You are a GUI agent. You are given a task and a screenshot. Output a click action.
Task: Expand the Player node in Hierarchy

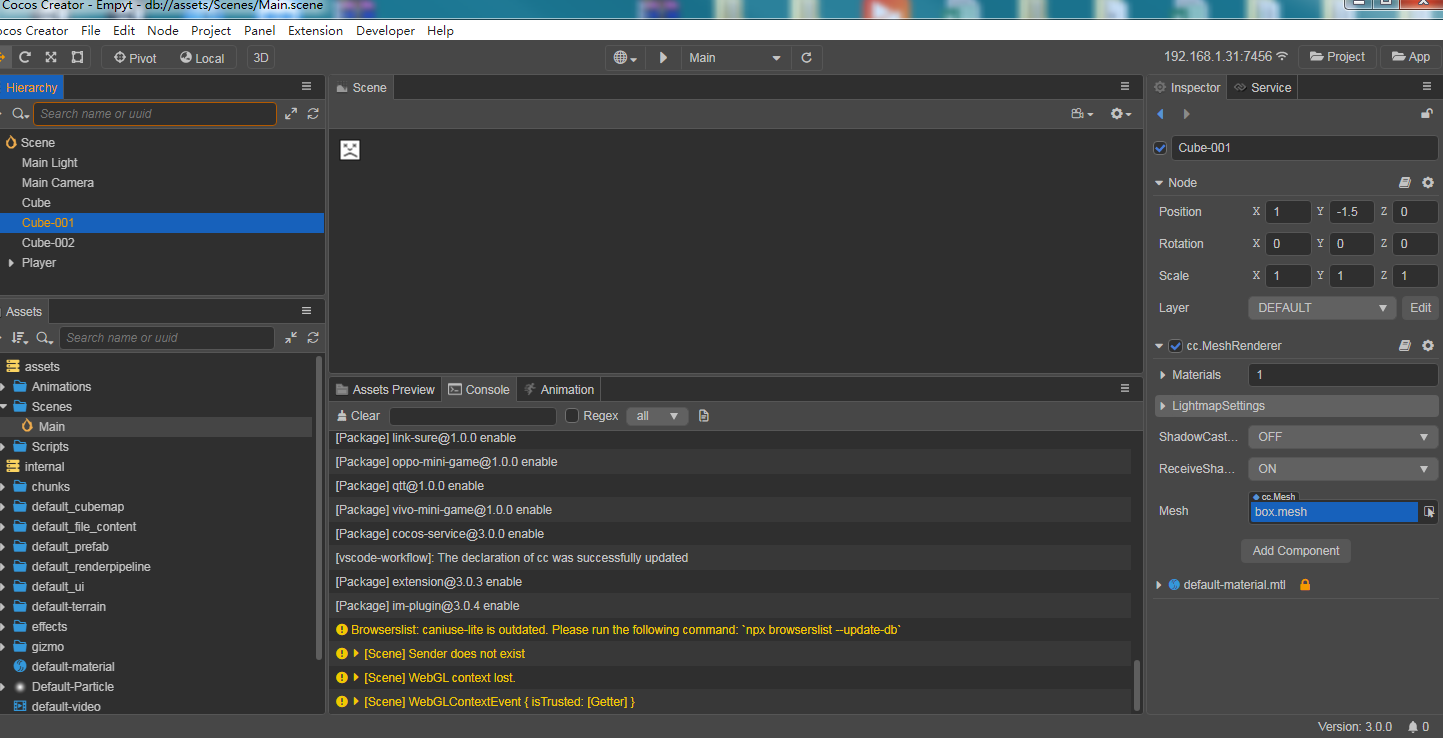[12, 263]
